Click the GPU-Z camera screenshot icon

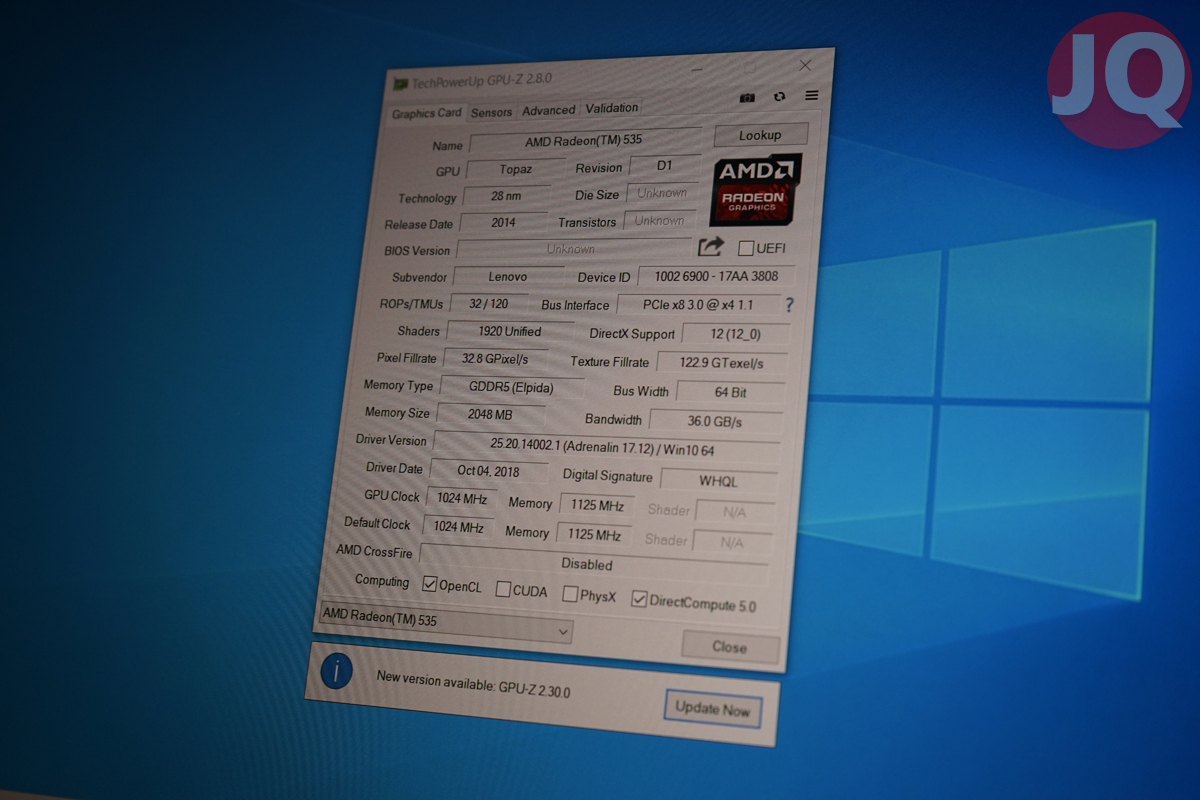coord(747,97)
